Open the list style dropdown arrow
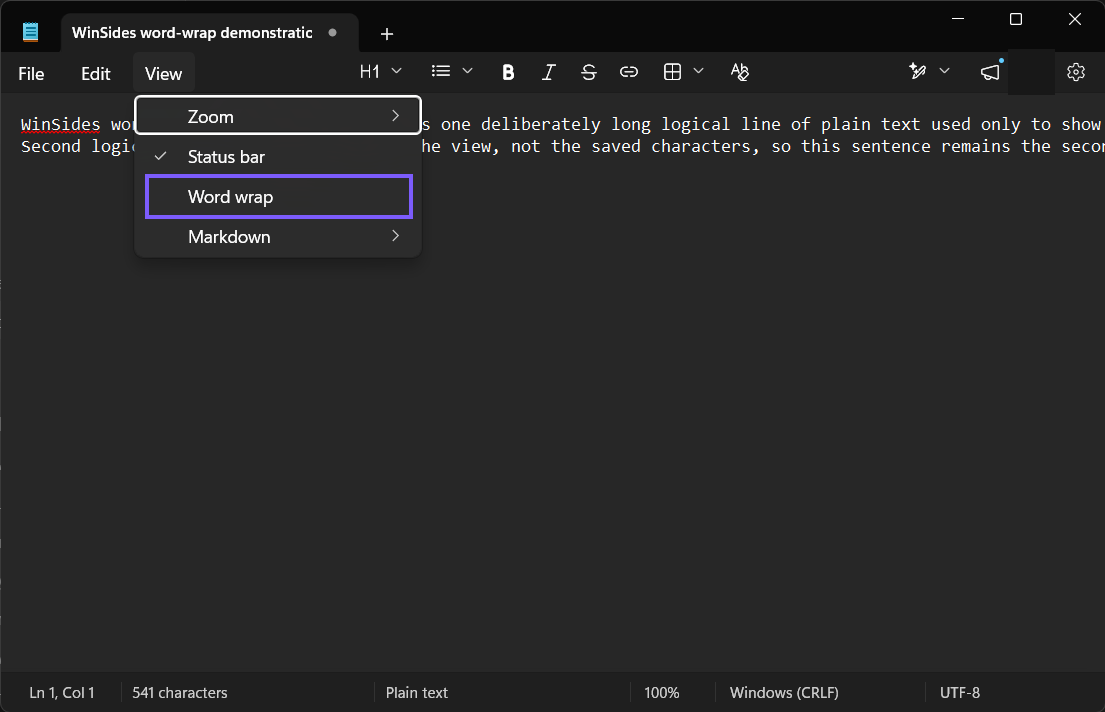1105x712 pixels. [x=467, y=71]
